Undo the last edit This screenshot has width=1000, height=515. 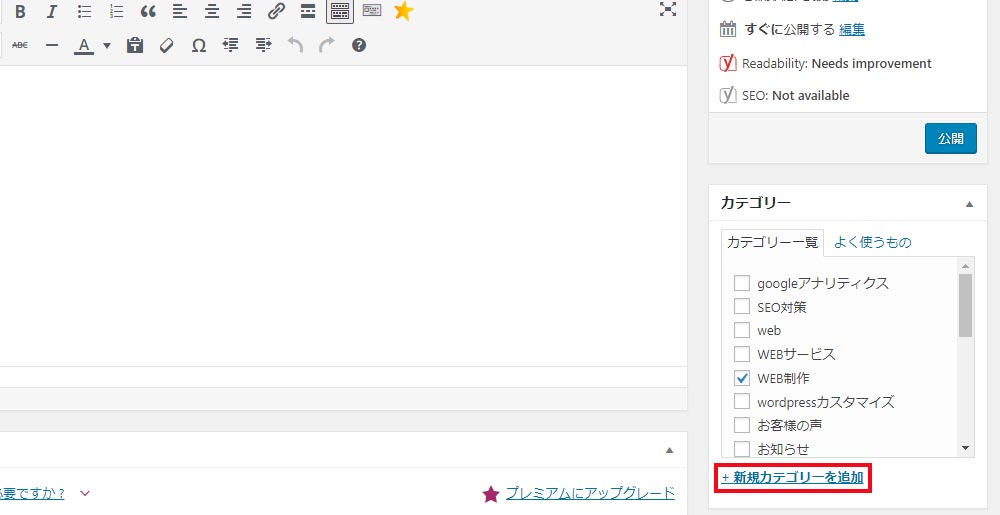(x=295, y=45)
